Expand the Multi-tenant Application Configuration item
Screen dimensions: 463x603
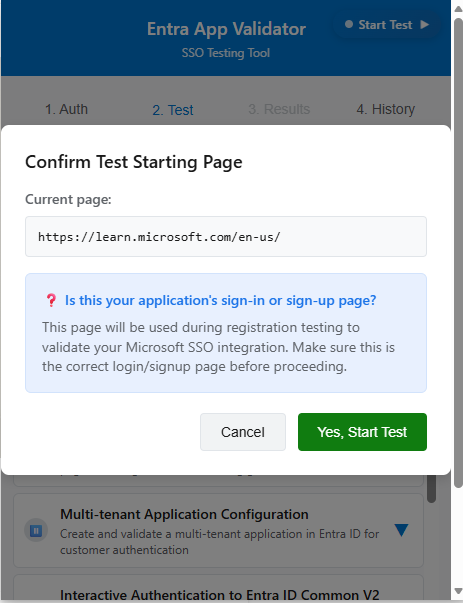coord(401,530)
